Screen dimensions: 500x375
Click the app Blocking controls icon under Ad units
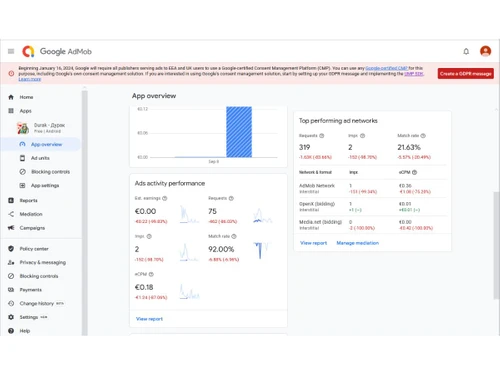click(x=22, y=172)
